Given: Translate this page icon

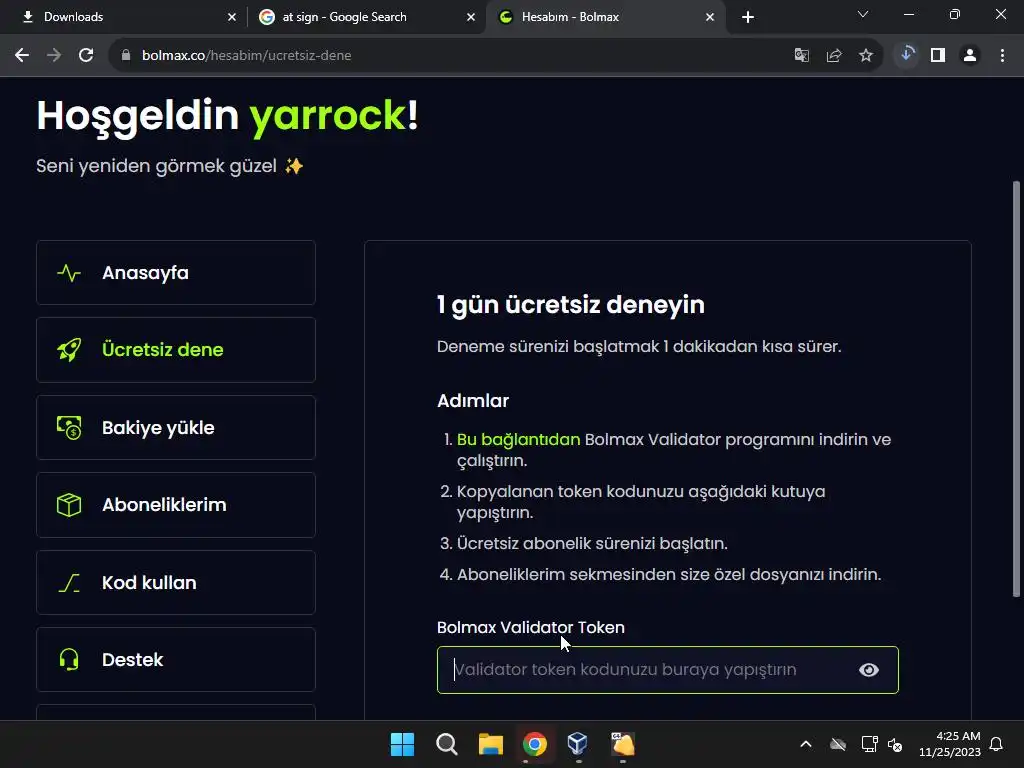Looking at the screenshot, I should 801,56.
